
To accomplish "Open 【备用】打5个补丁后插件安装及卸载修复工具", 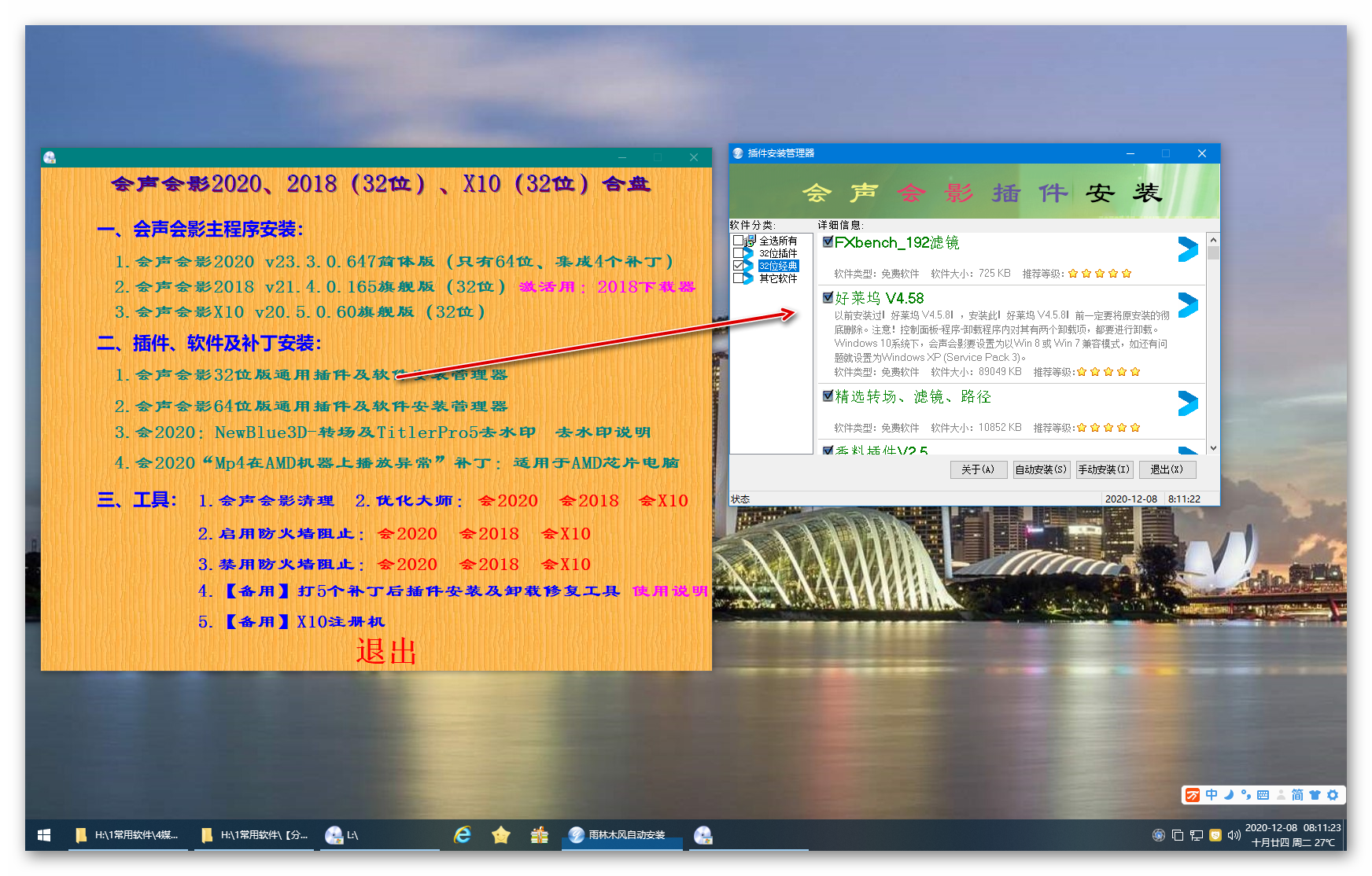I will [x=409, y=591].
